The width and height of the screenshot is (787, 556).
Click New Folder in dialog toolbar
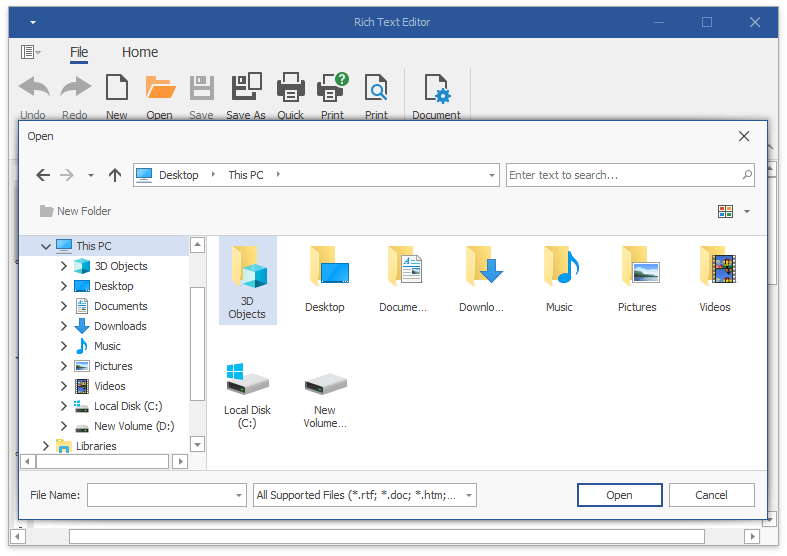(x=75, y=211)
